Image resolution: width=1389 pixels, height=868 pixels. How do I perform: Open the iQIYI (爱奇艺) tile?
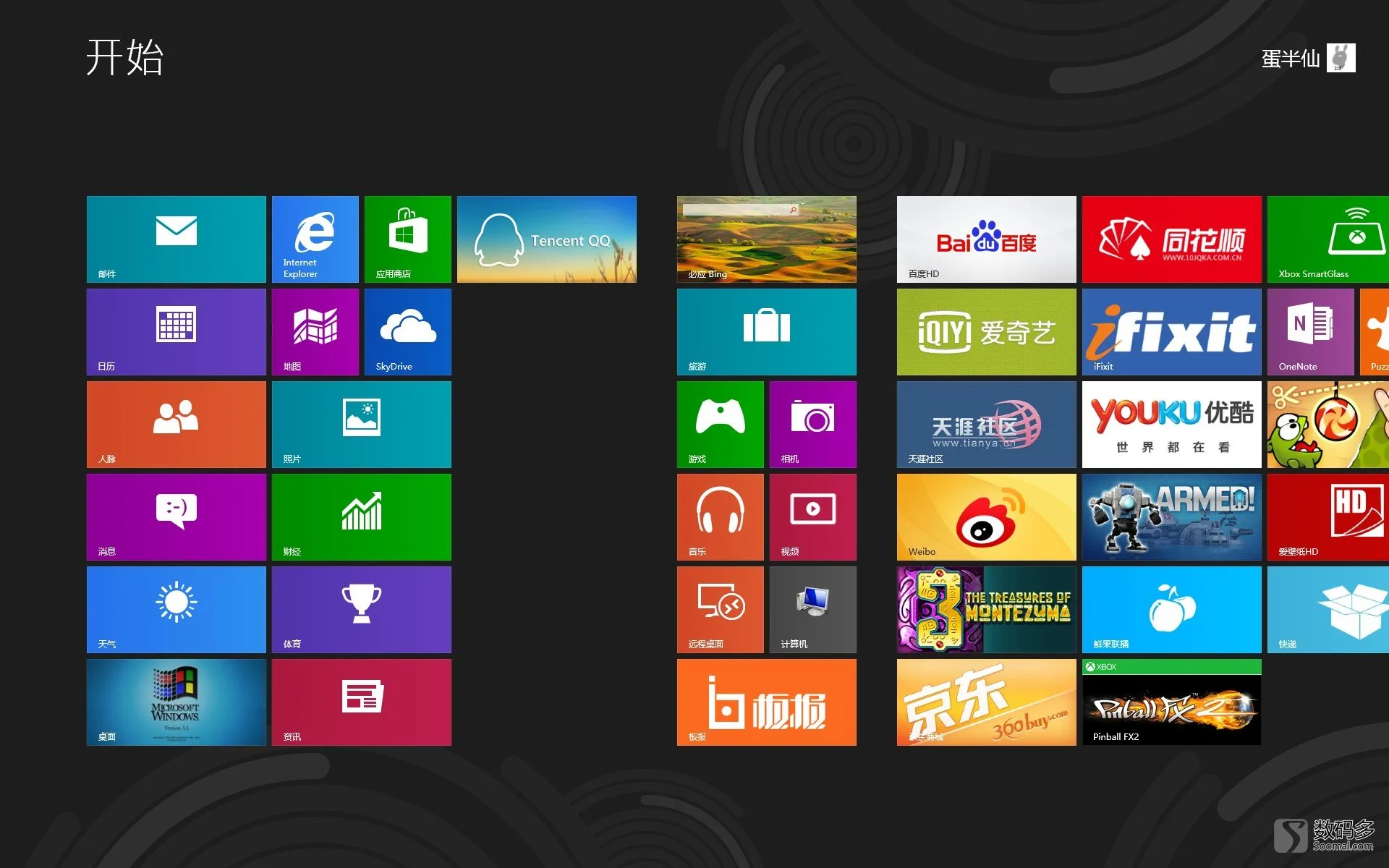tap(987, 332)
